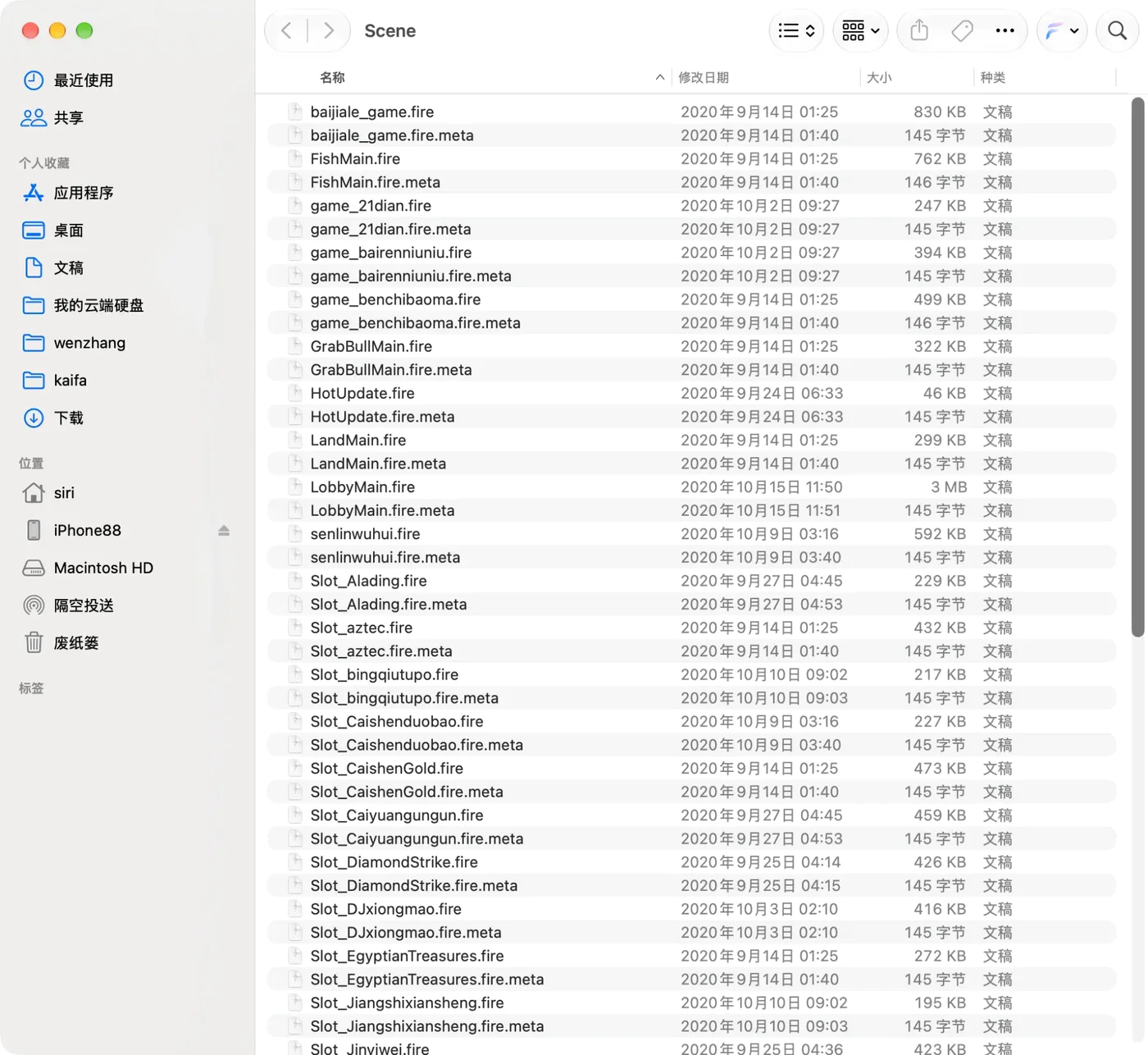This screenshot has height=1055, width=1148.
Task: Select file Slot_CaishenGold.fire.meta
Action: [x=691, y=792]
